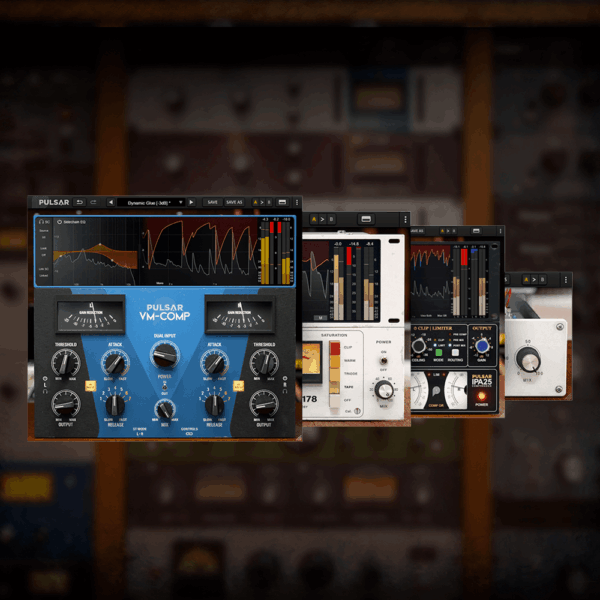This screenshot has width=600, height=600.
Task: Click the right channel Output knob
Action: 264,404
